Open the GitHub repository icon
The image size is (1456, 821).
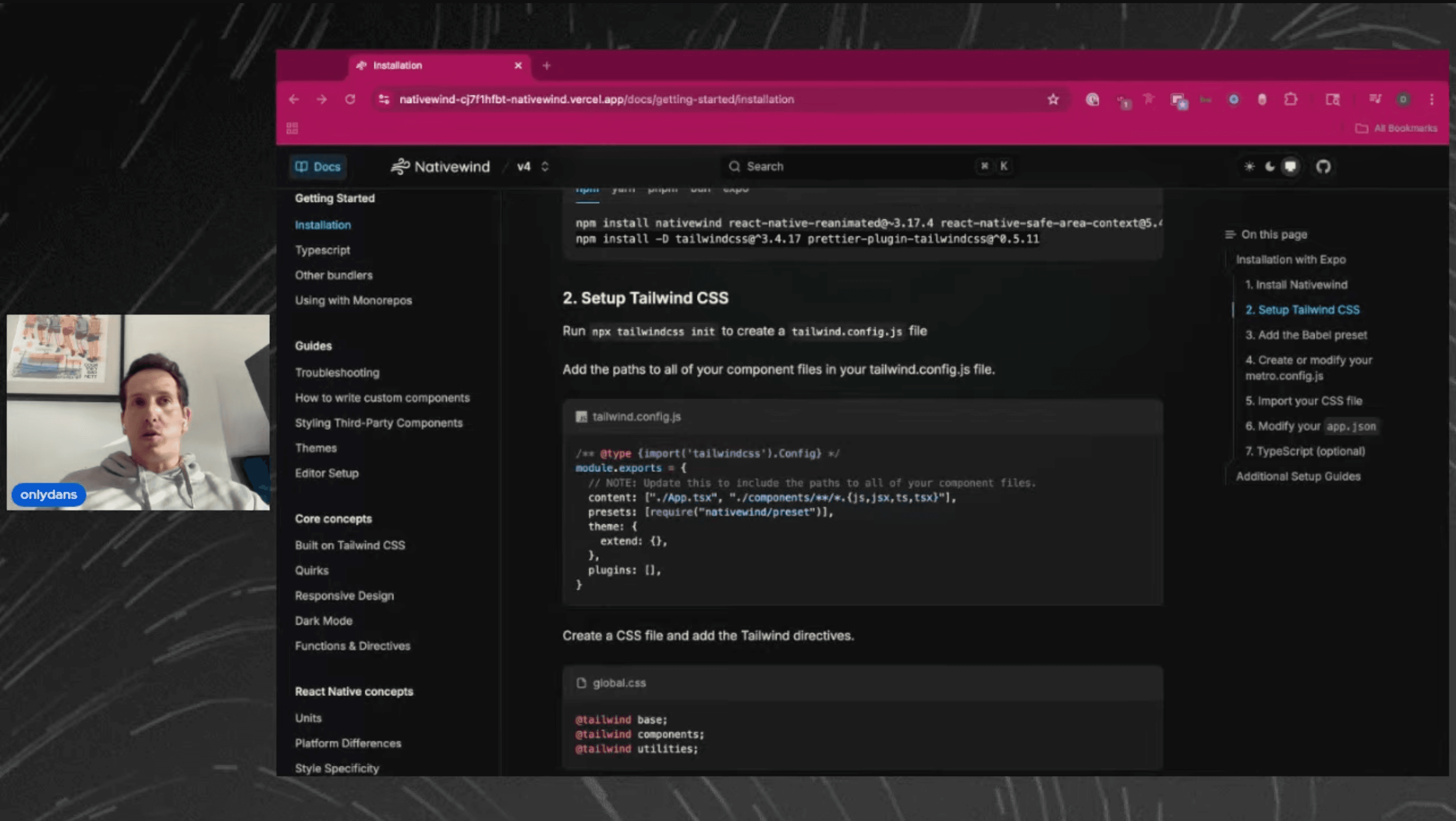(x=1323, y=167)
